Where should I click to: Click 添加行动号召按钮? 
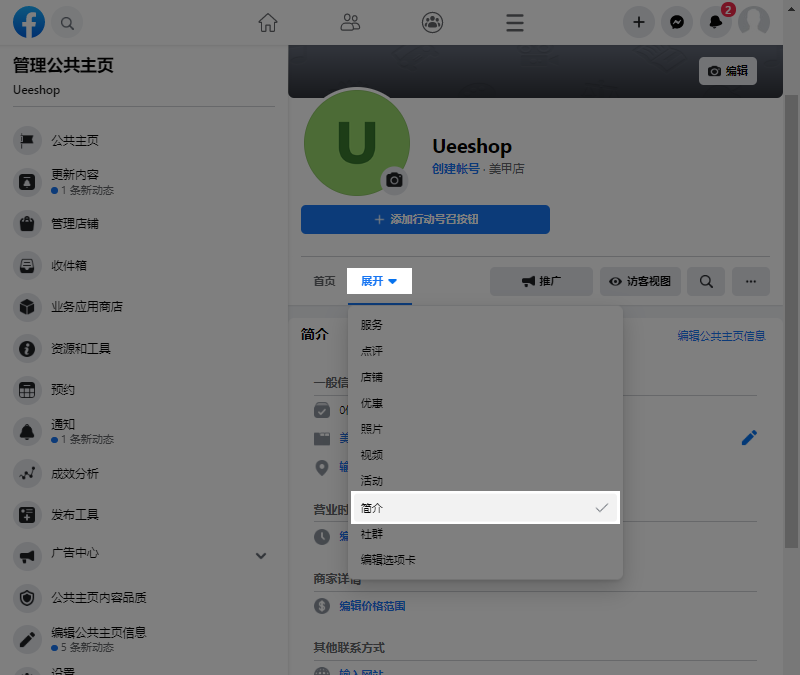pyautogui.click(x=425, y=219)
